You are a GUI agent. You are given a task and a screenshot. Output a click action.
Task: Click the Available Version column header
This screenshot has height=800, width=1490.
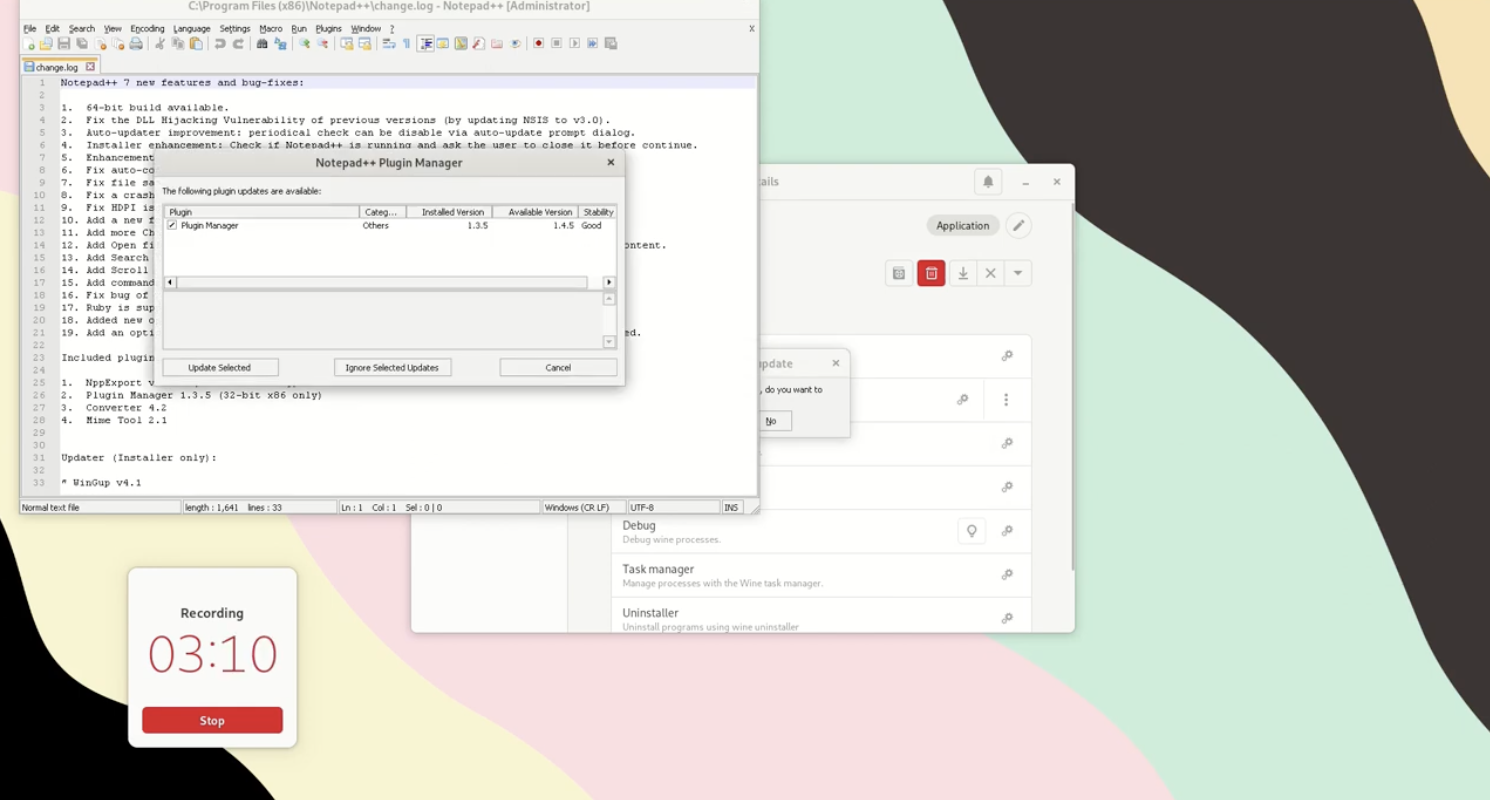pos(539,212)
